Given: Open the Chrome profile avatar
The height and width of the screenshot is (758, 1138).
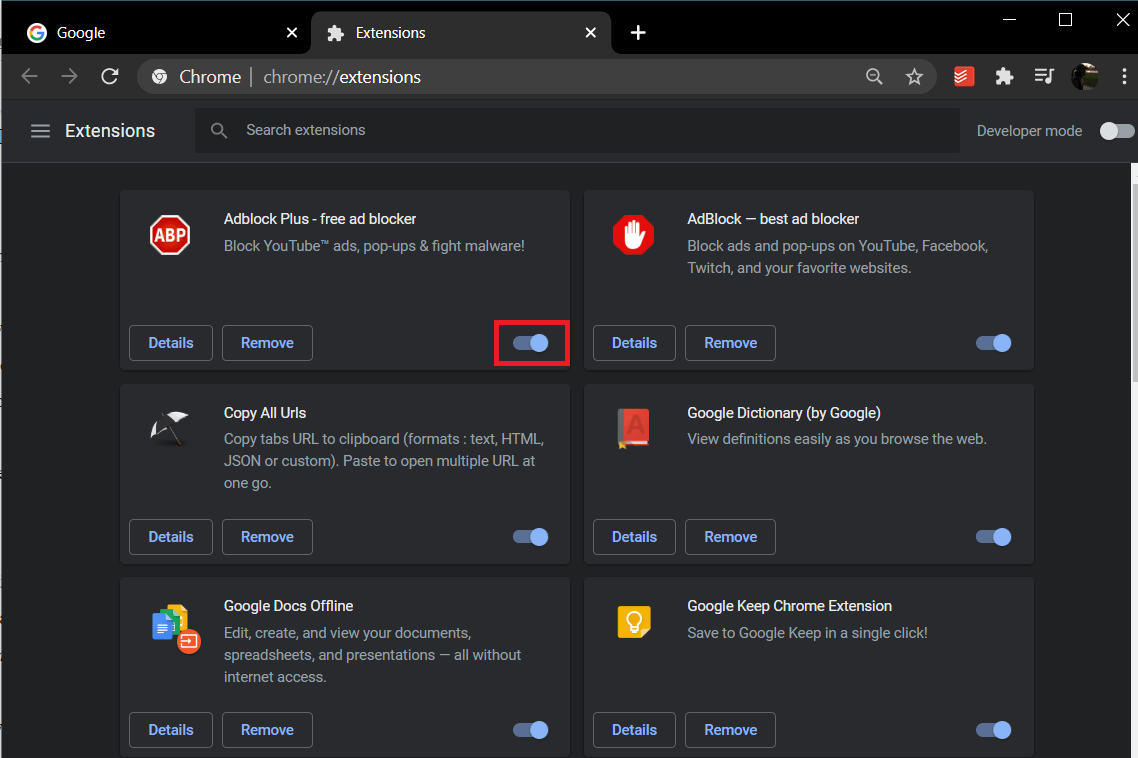Looking at the screenshot, I should (1085, 75).
